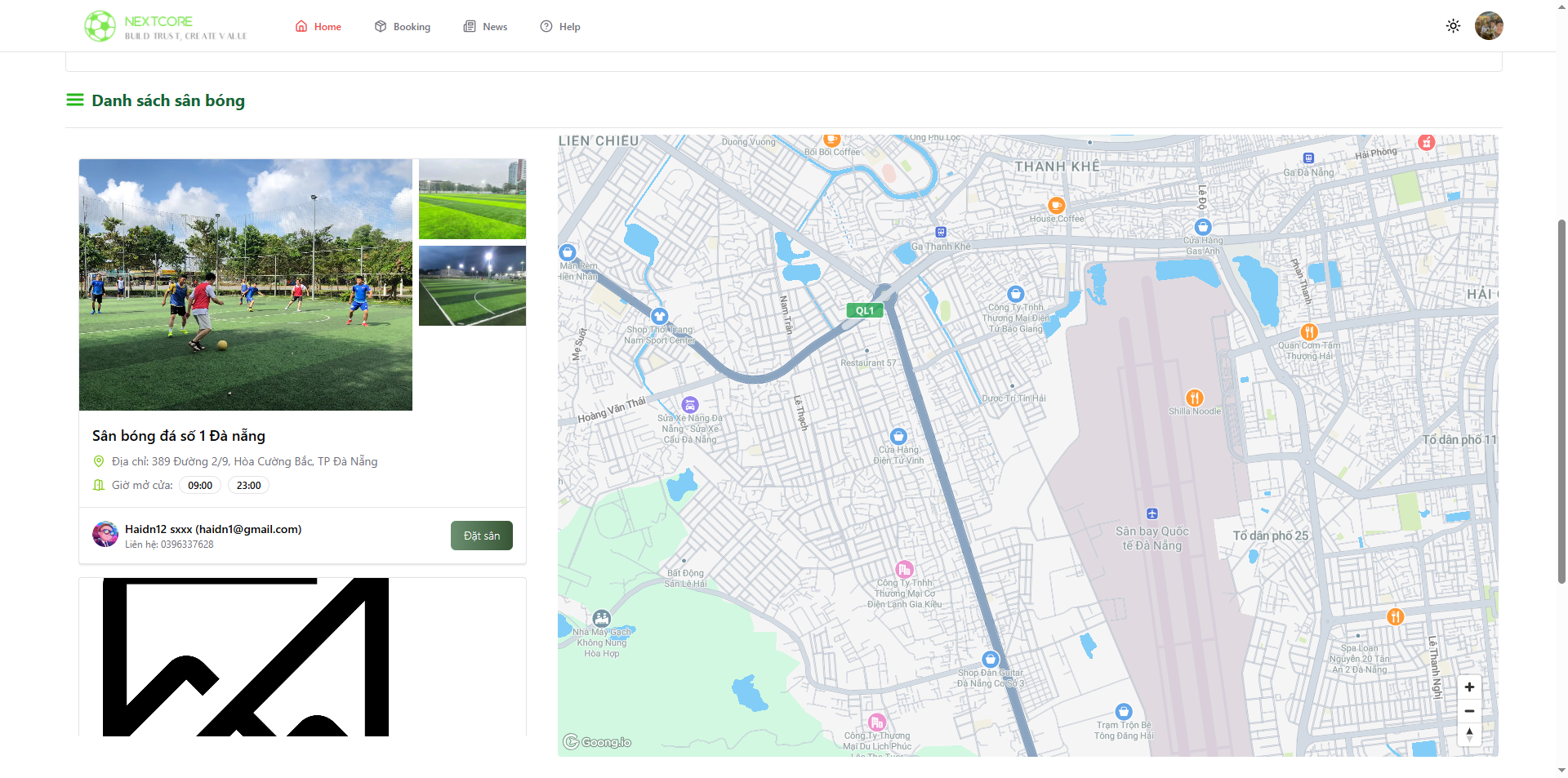Open the user profile avatar menu
This screenshot has width=1568, height=778.
tap(1488, 26)
